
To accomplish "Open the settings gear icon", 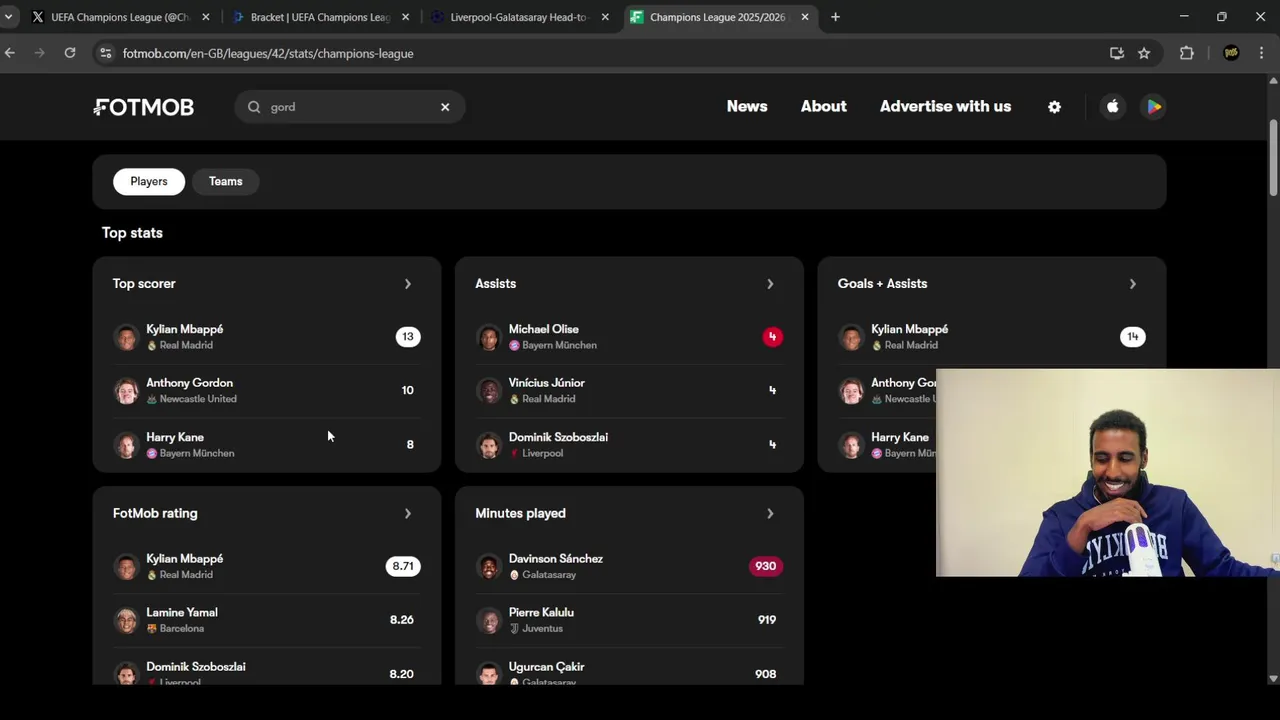I will (1054, 107).
